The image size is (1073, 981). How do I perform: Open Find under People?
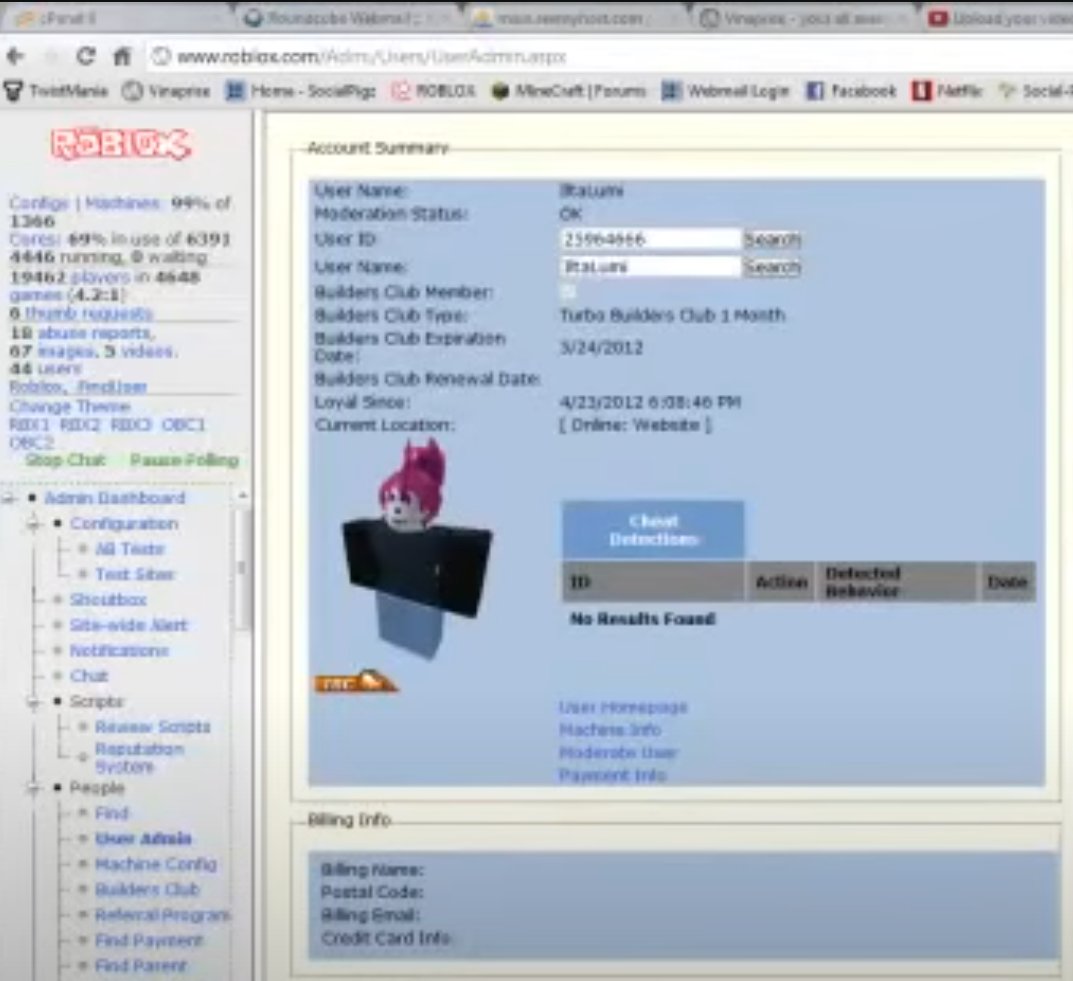[x=112, y=813]
